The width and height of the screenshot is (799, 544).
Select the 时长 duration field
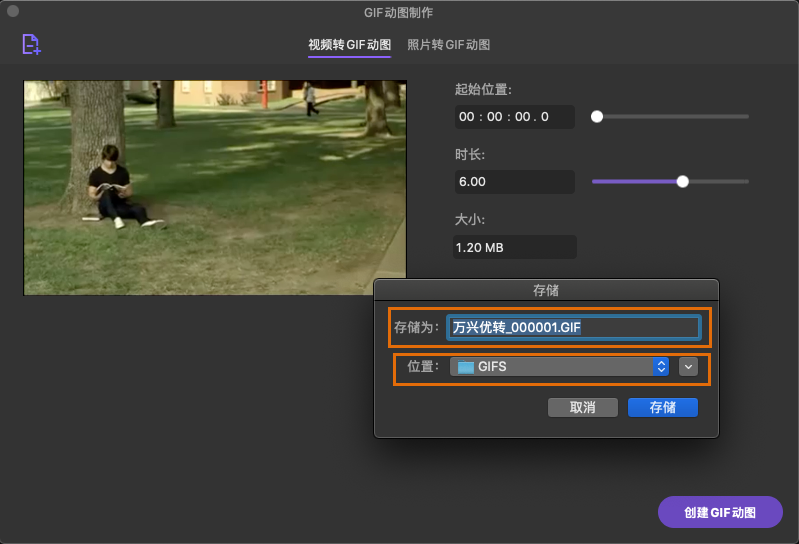tap(514, 182)
